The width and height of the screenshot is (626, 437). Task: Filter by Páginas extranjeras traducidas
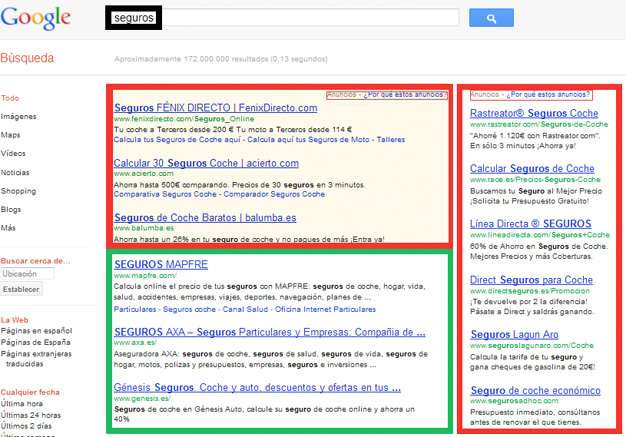(x=36, y=358)
